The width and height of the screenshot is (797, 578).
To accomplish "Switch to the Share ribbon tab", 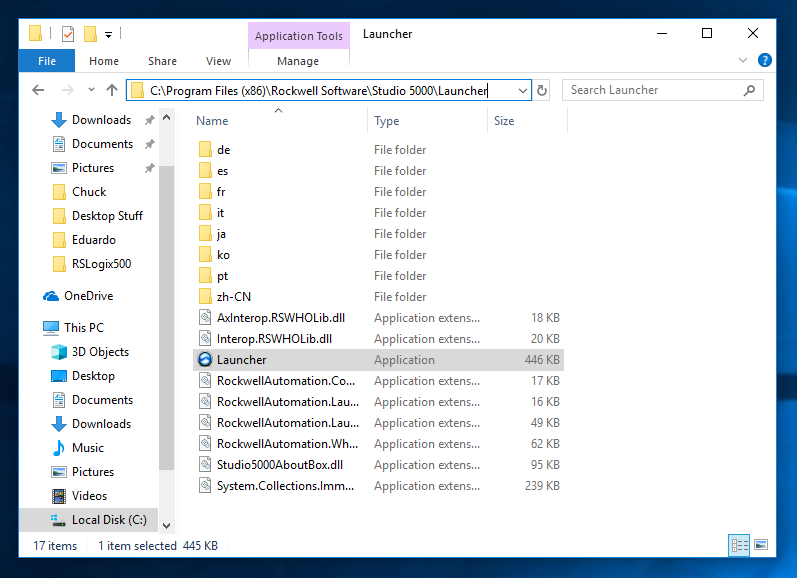I will click(162, 61).
